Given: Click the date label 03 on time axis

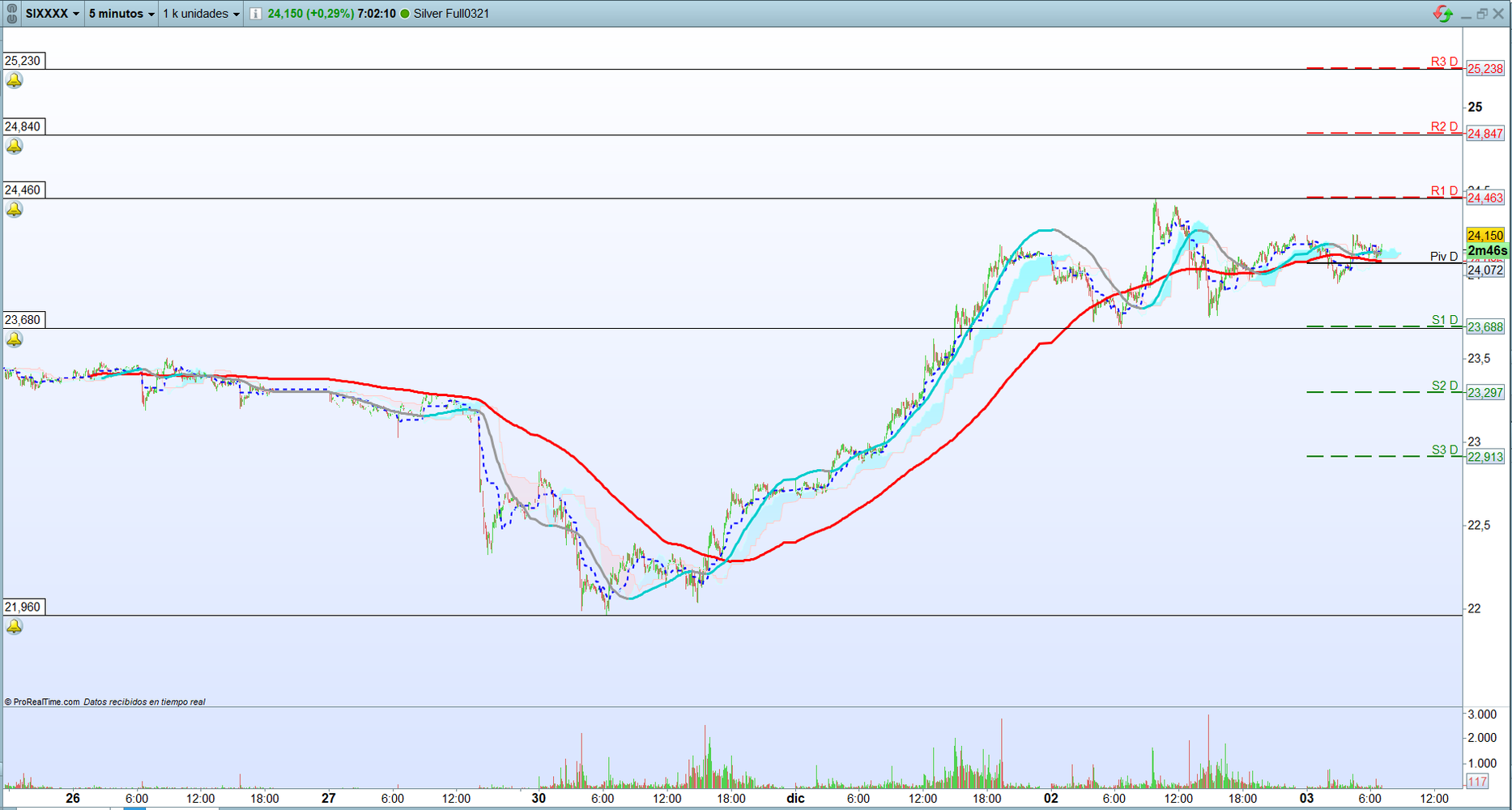Looking at the screenshot, I should coord(1306,799).
